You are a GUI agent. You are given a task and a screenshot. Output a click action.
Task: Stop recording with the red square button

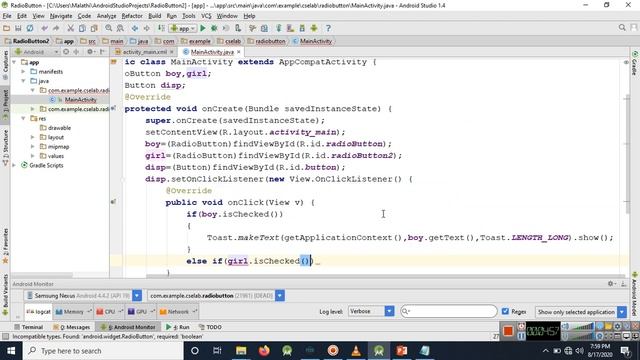508,331
